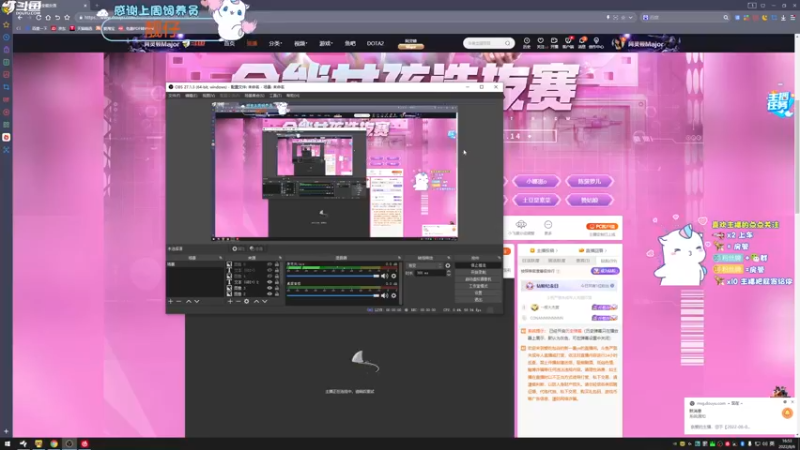The image size is (800, 450).
Task: Go to Douyu 首页 nav tab
Action: click(229, 43)
